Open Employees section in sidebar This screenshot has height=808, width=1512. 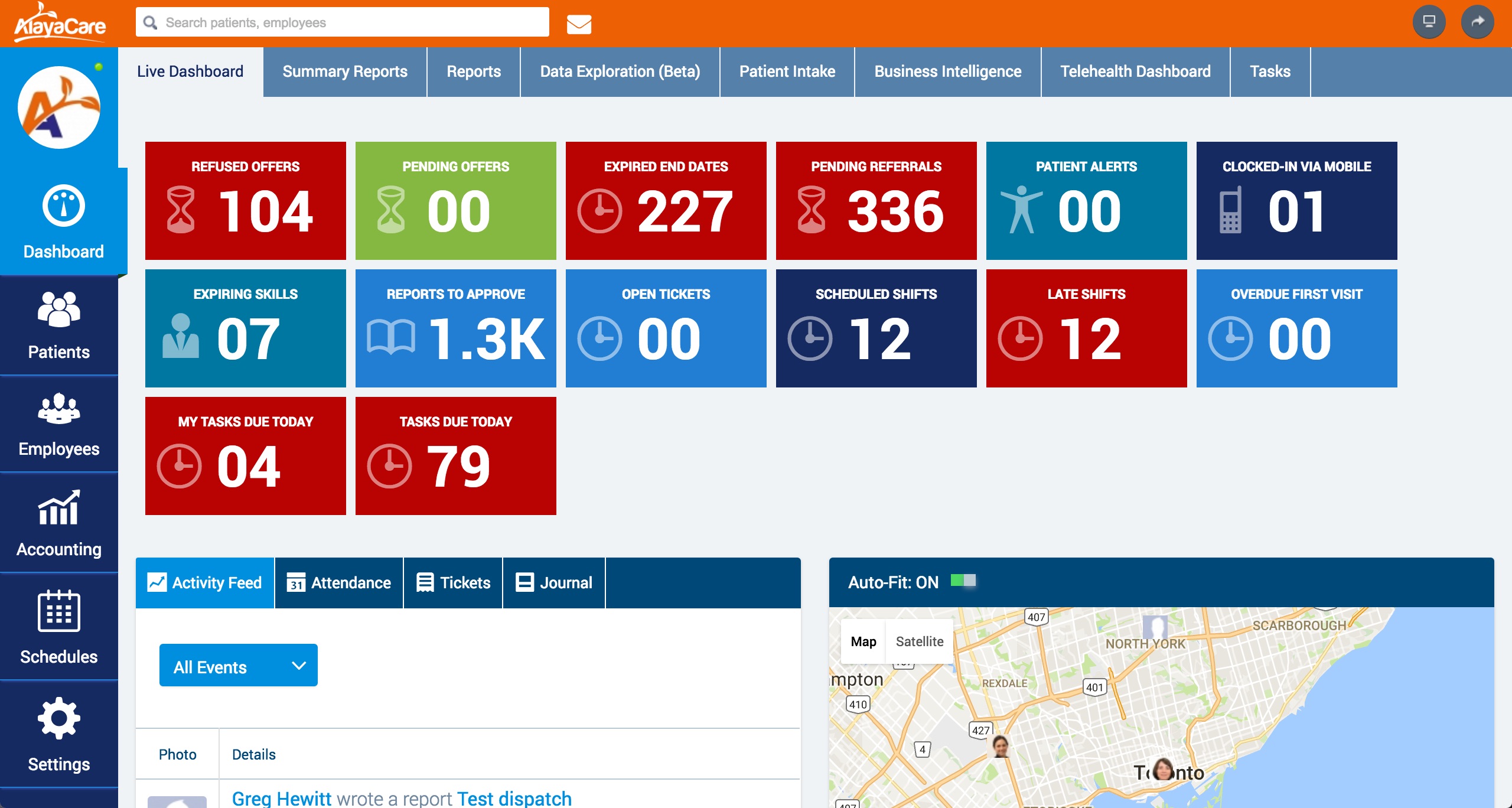[58, 424]
